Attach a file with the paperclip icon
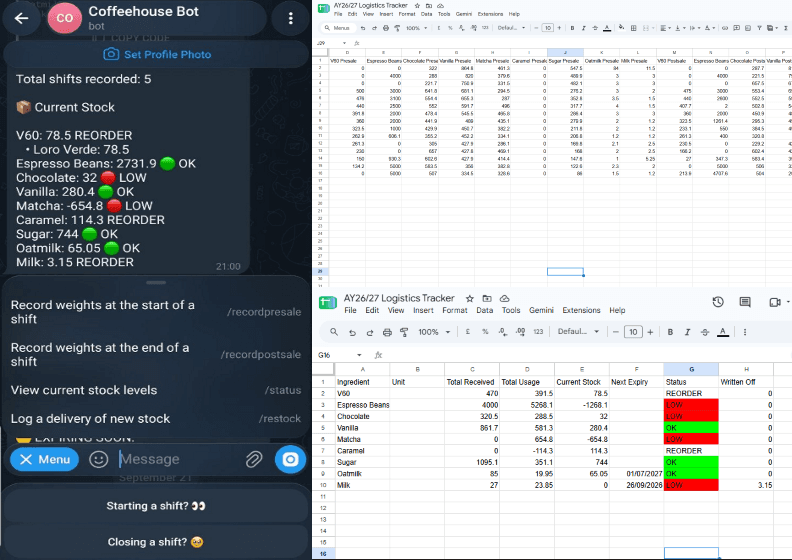The width and height of the screenshot is (792, 560). pyautogui.click(x=254, y=460)
